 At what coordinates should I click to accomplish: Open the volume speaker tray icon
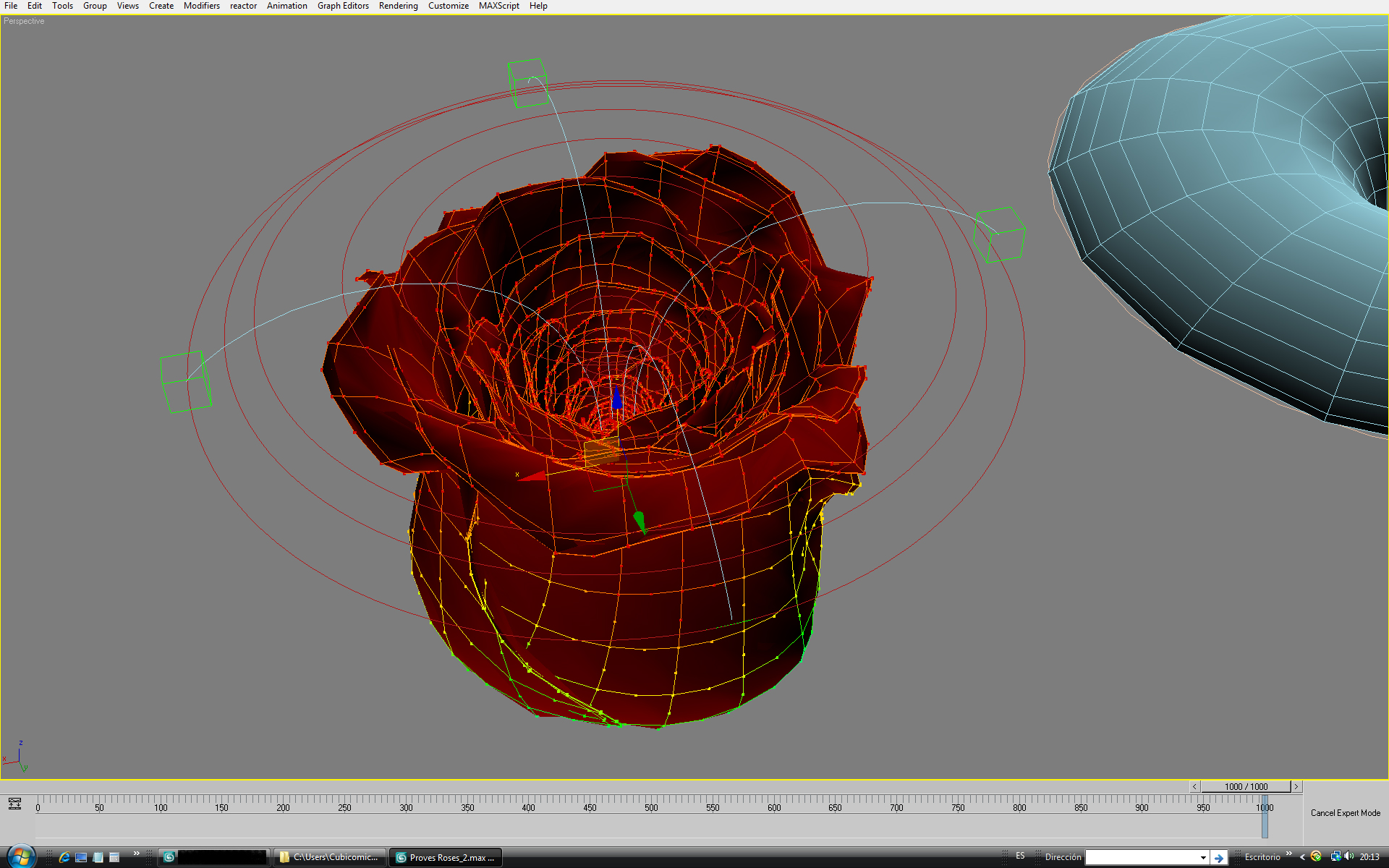(x=1349, y=856)
